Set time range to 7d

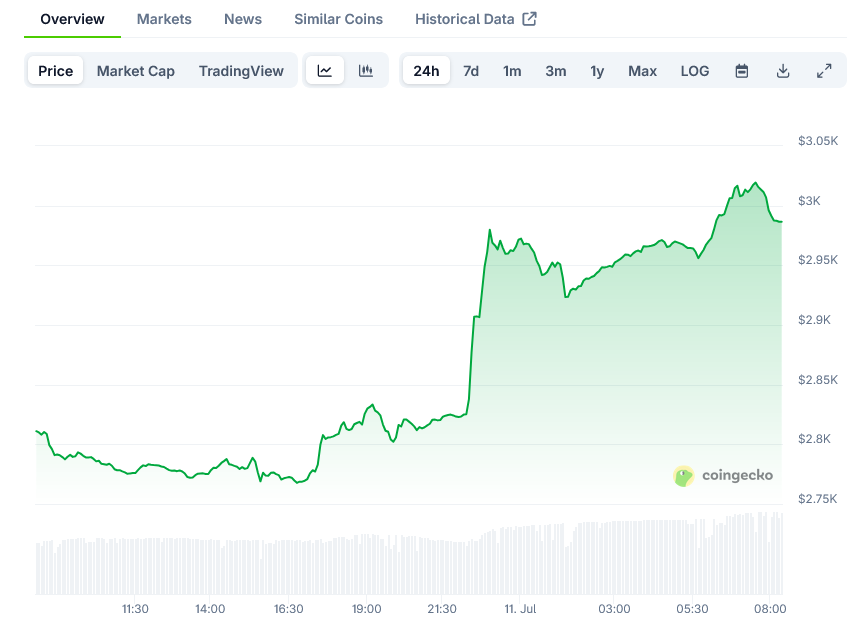click(471, 71)
